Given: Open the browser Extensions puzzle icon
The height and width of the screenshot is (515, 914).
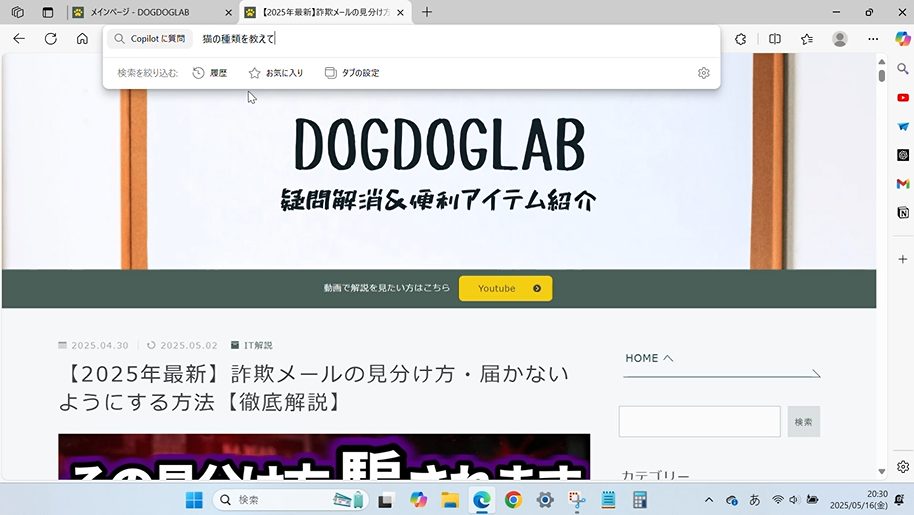Looking at the screenshot, I should point(741,39).
